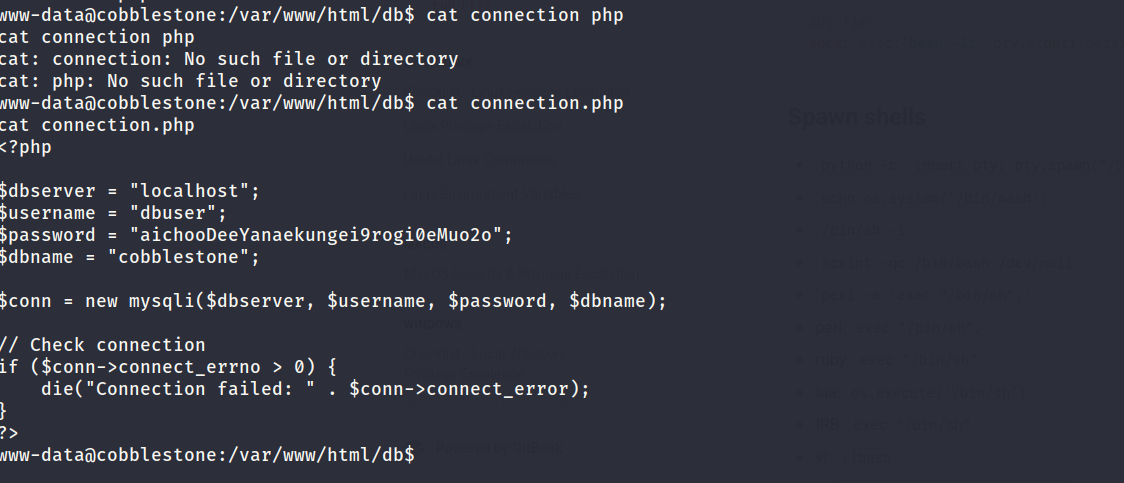Click the "cat: php: No such file" error line

coord(191,81)
